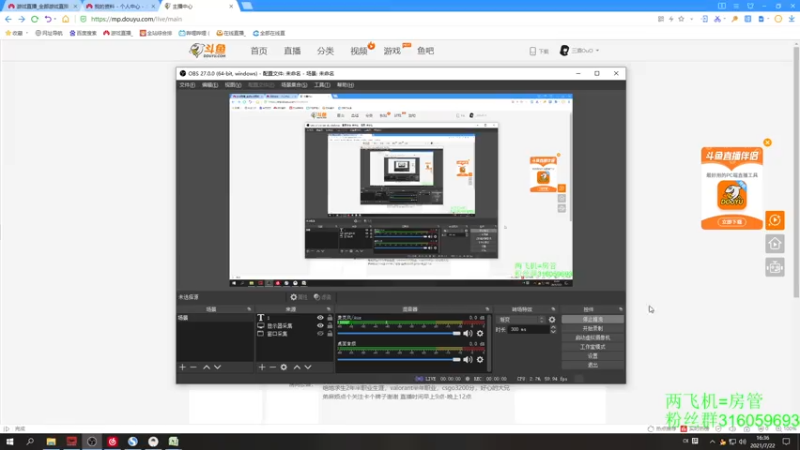Pop out the Controls dock via its header icon
Image resolution: width=800 pixels, height=450 pixels.
[620, 309]
